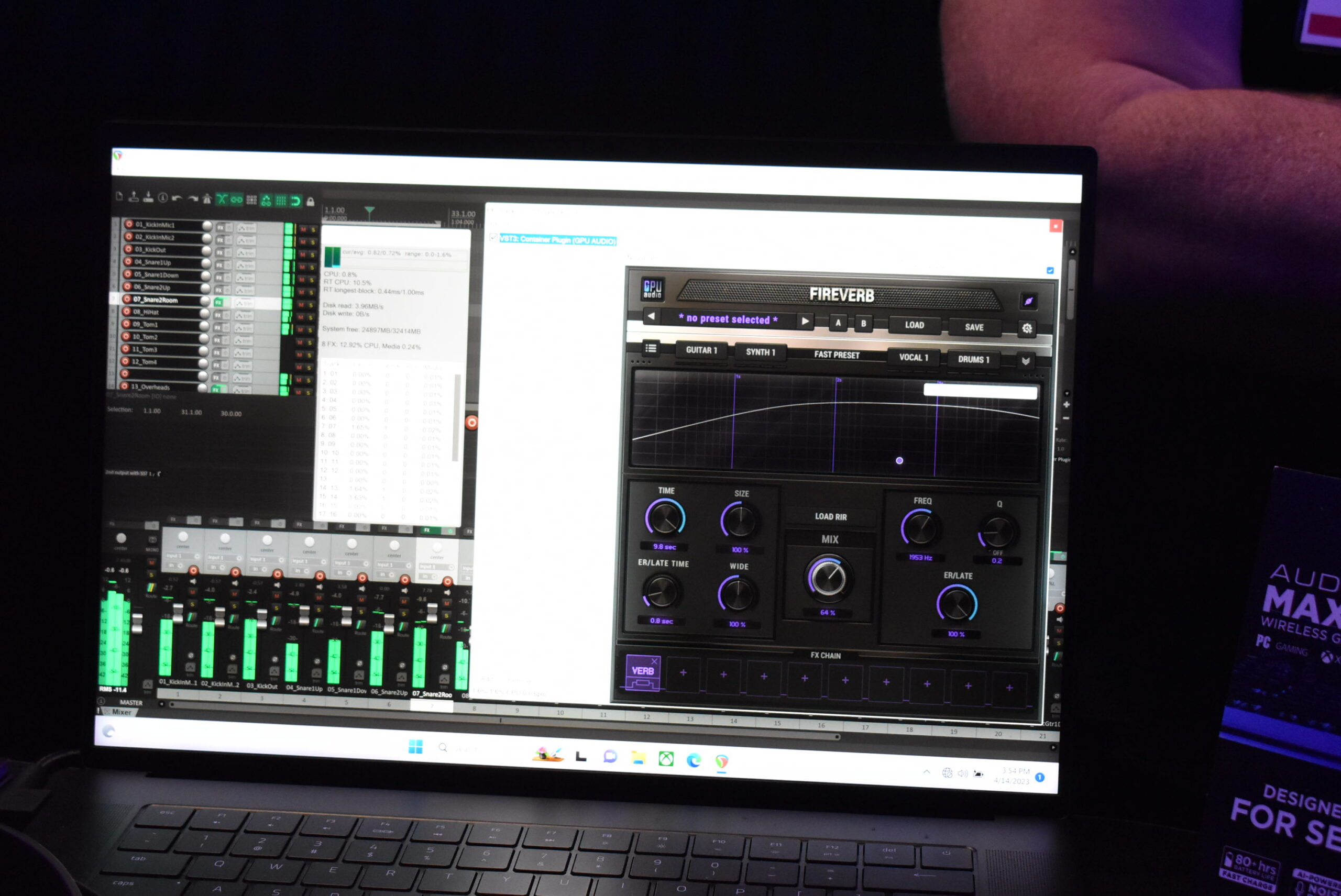Click the SAVE preset button
The image size is (1341, 896).
pos(974,327)
